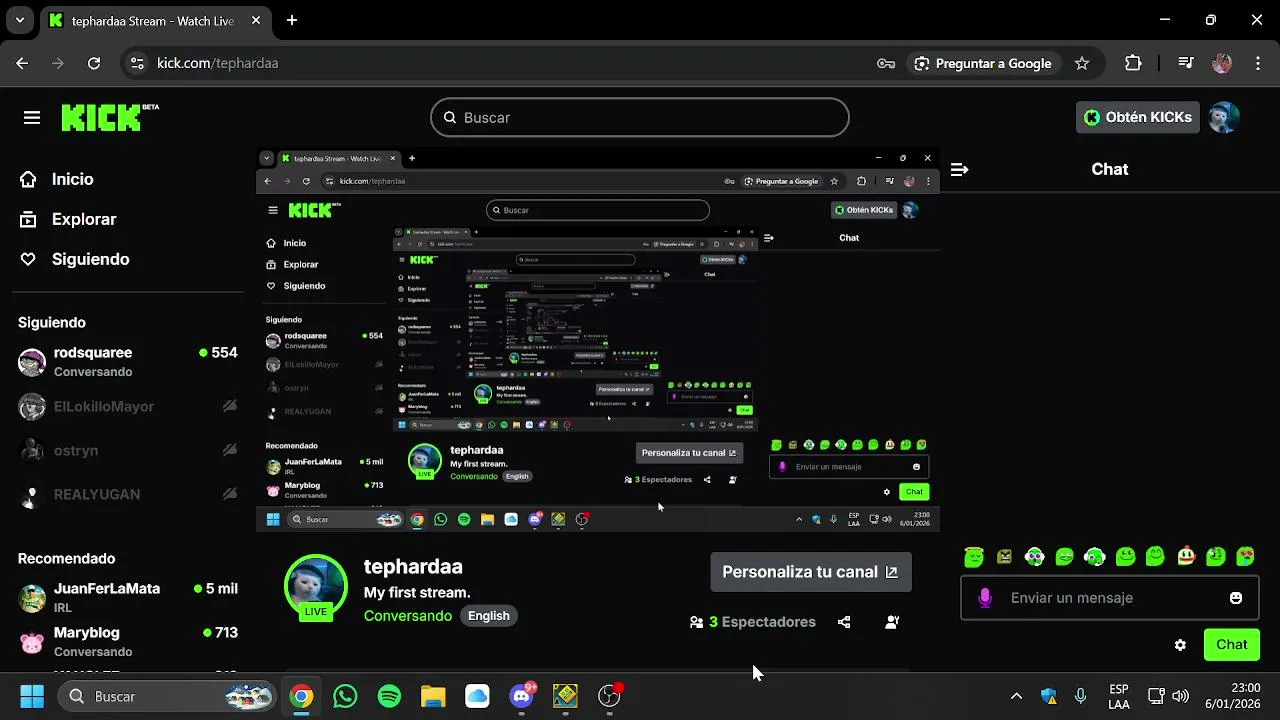Focus the Kick Buscar search field
This screenshot has width=1280, height=720.
coord(640,117)
